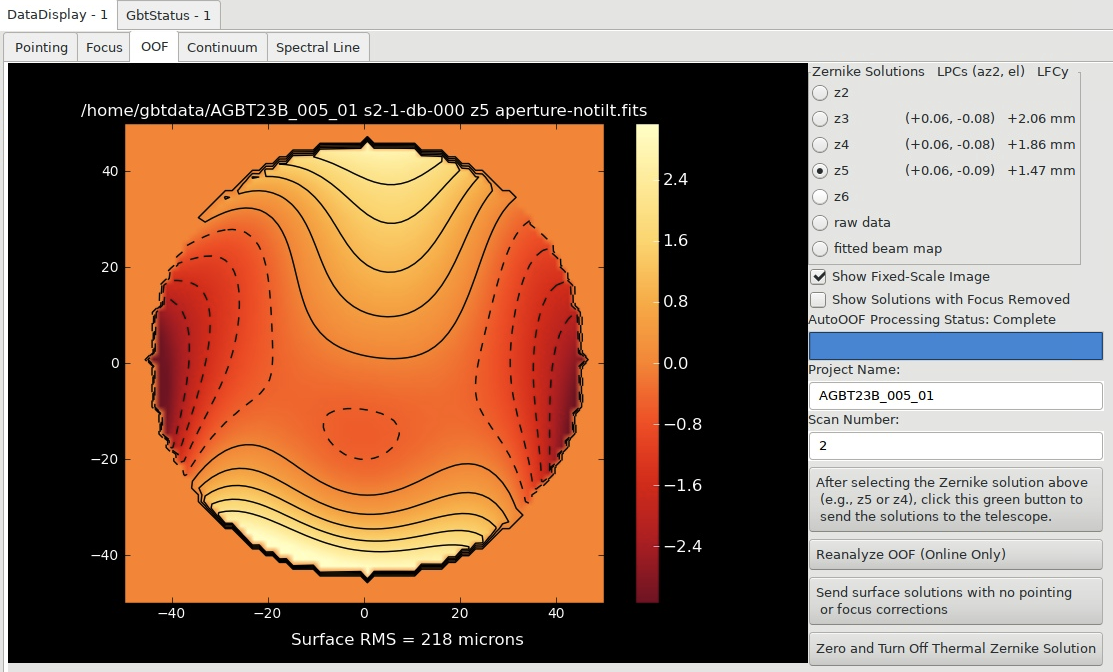Click the colorbar next to the aperture map
Viewport: 1113px width, 672px height.
[x=647, y=363]
